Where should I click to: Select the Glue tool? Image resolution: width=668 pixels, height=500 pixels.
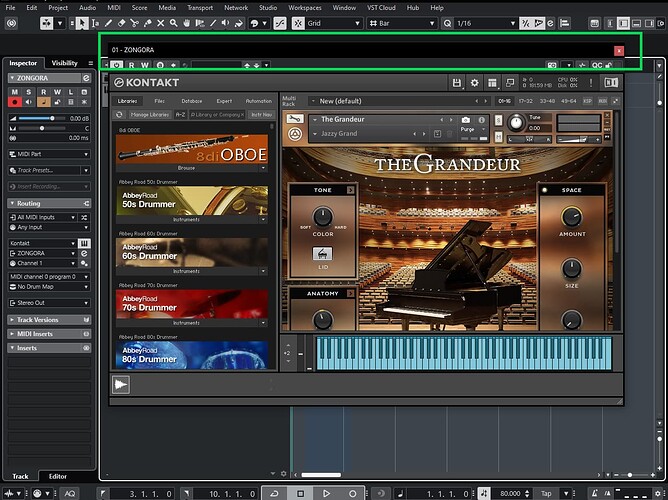pos(147,23)
